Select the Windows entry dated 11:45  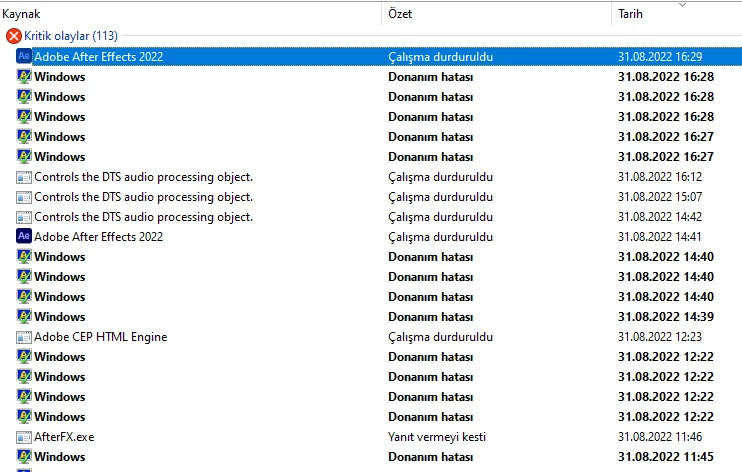60,457
